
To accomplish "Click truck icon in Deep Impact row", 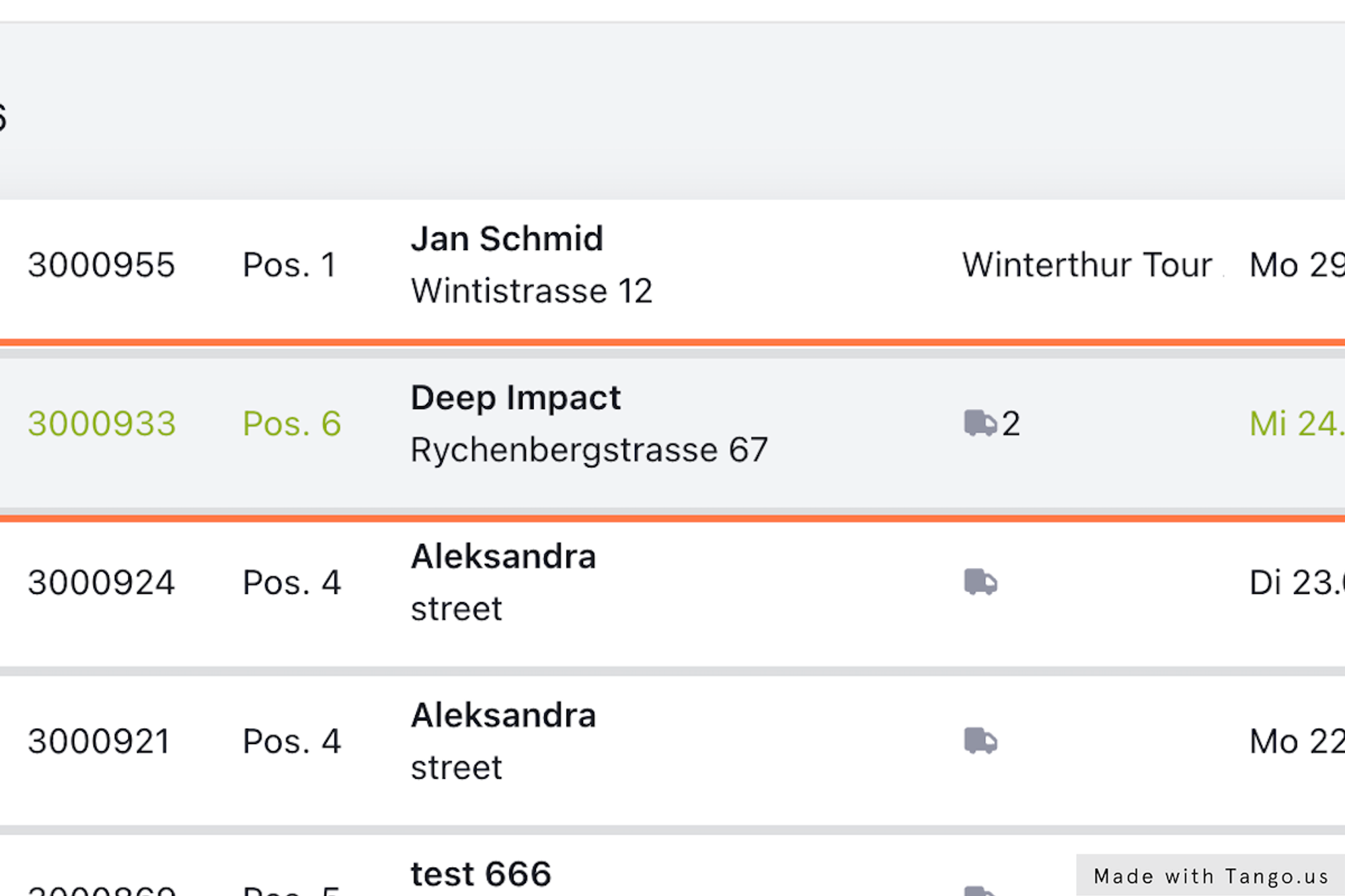I will click(x=980, y=423).
